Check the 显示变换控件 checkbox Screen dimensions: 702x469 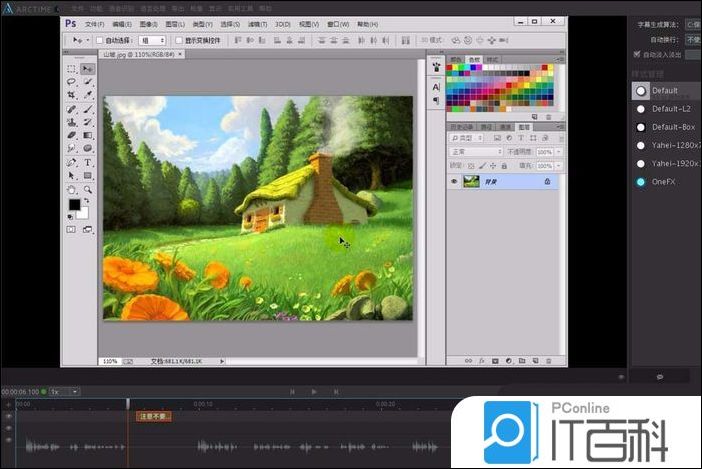pyautogui.click(x=179, y=40)
